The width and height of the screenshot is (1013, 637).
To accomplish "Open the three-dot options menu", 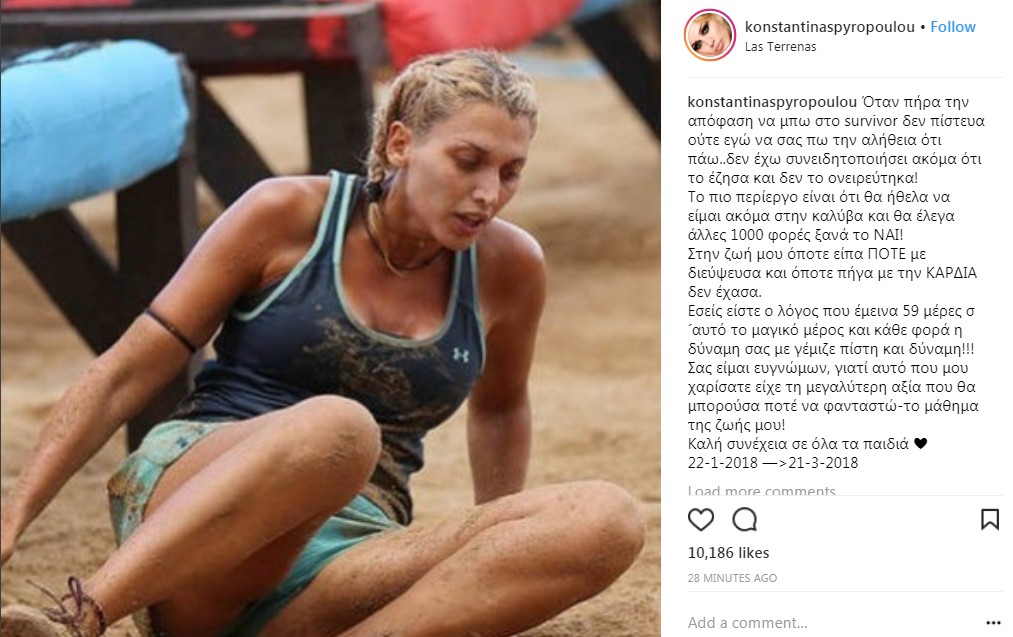I will pos(994,623).
